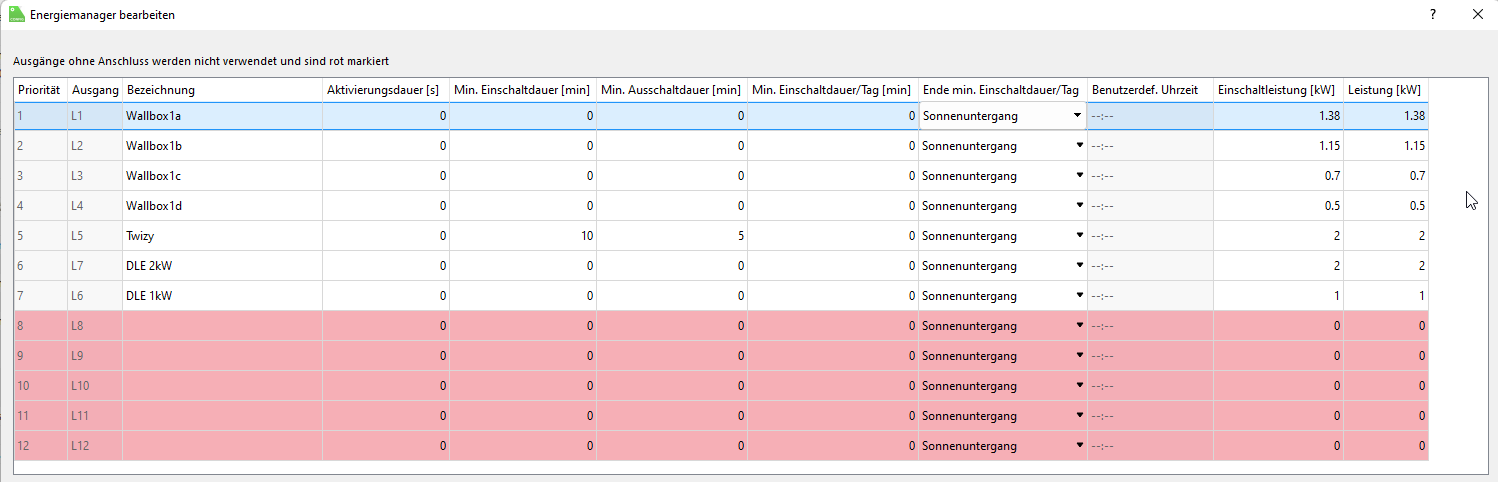This screenshot has height=482, width=1498.
Task: Click the Leistung [kW] column header
Action: (x=1385, y=90)
